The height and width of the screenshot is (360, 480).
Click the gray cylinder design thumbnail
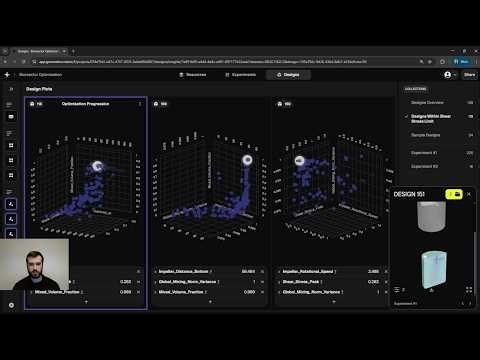[x=431, y=216]
